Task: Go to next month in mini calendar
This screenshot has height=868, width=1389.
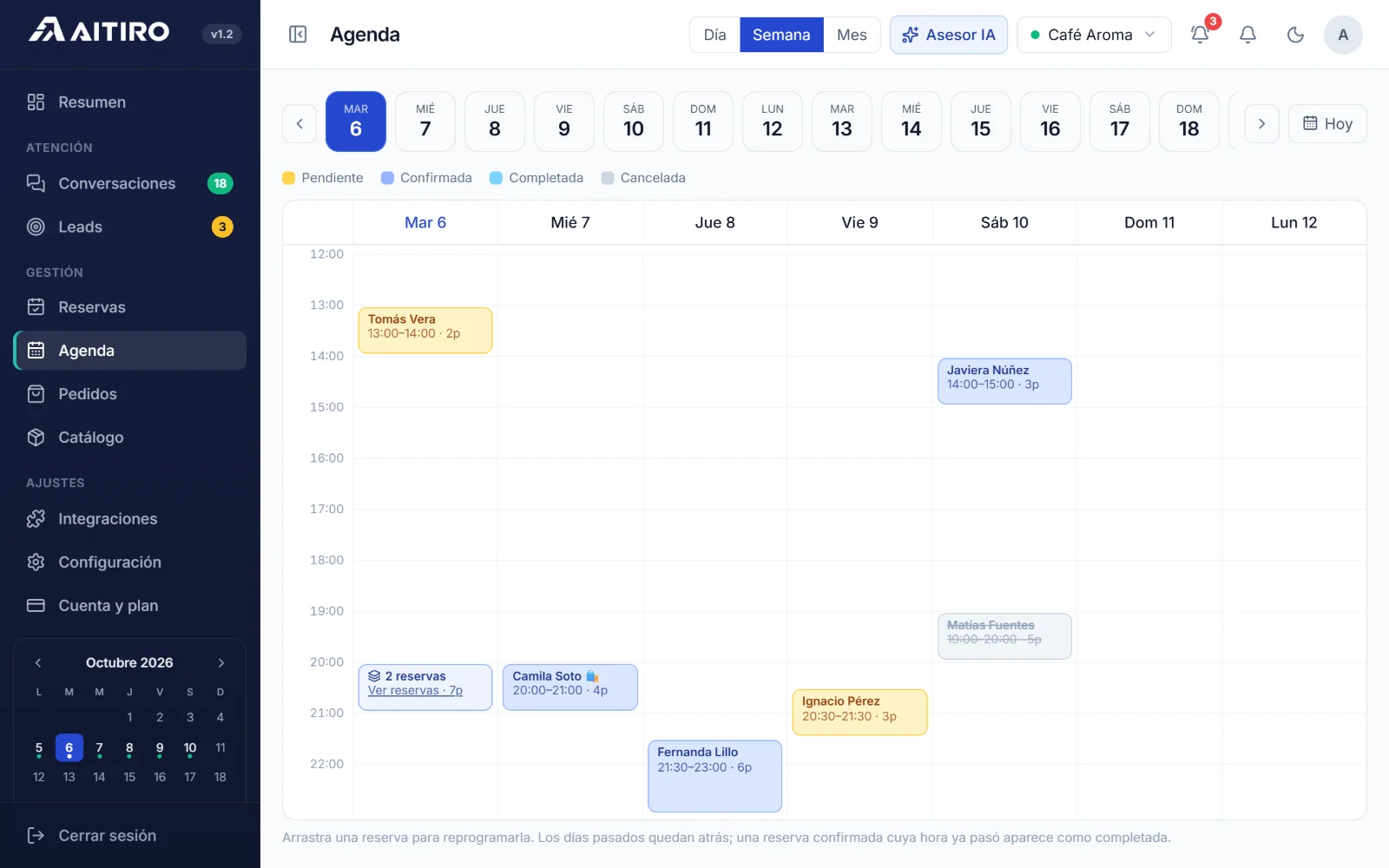Action: (x=221, y=663)
